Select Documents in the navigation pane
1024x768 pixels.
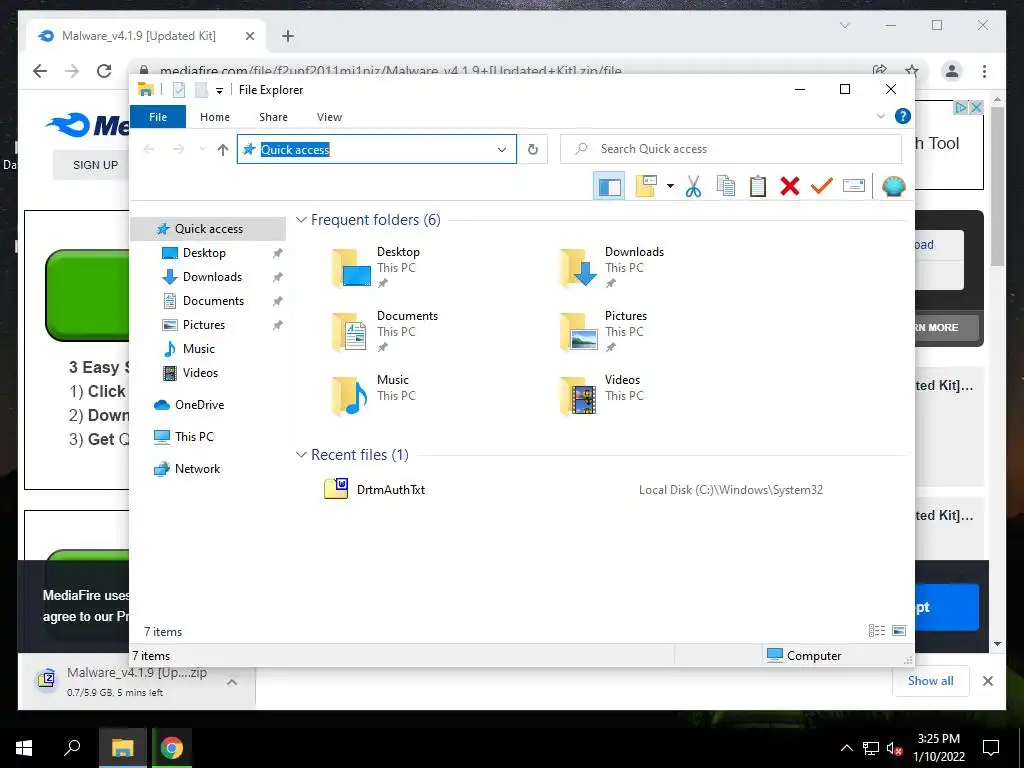[213, 301]
